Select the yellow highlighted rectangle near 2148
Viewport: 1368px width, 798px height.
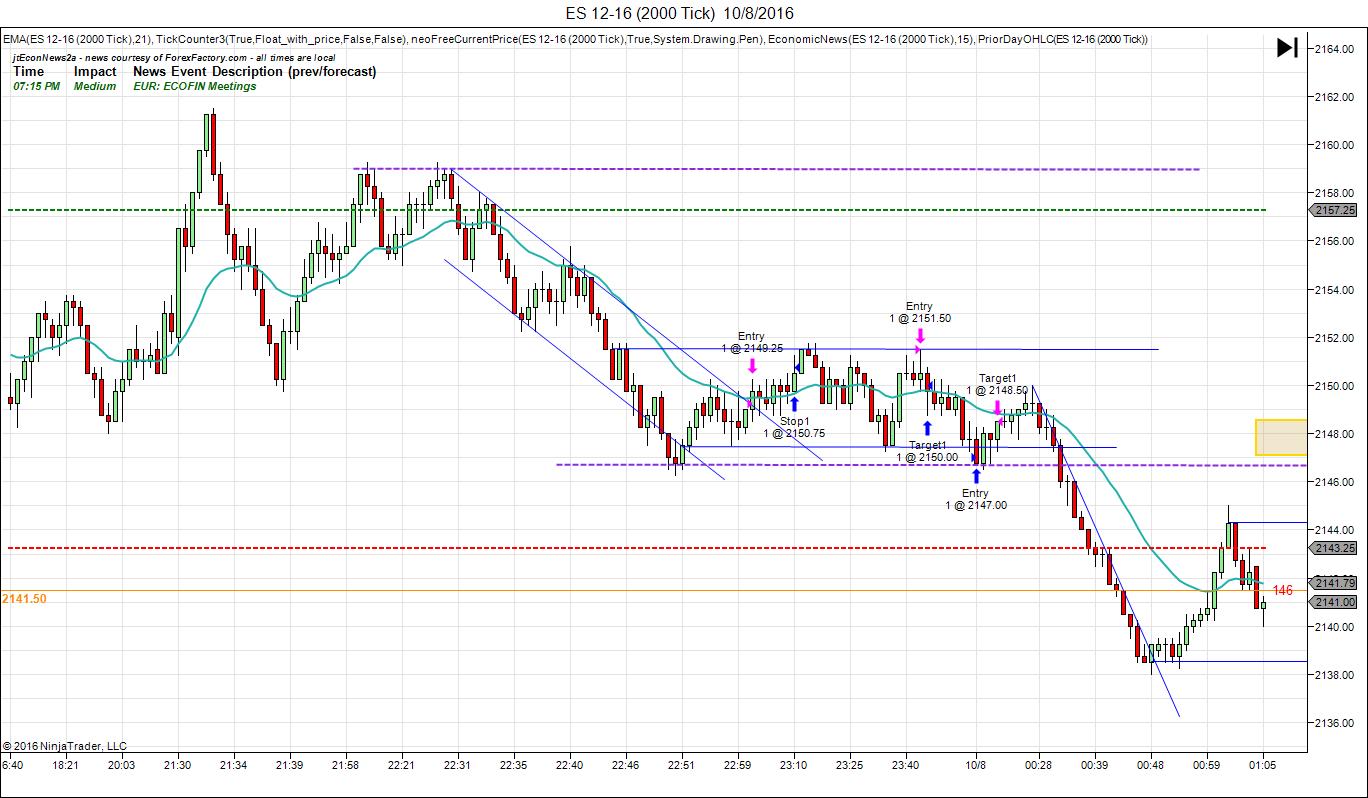1281,438
